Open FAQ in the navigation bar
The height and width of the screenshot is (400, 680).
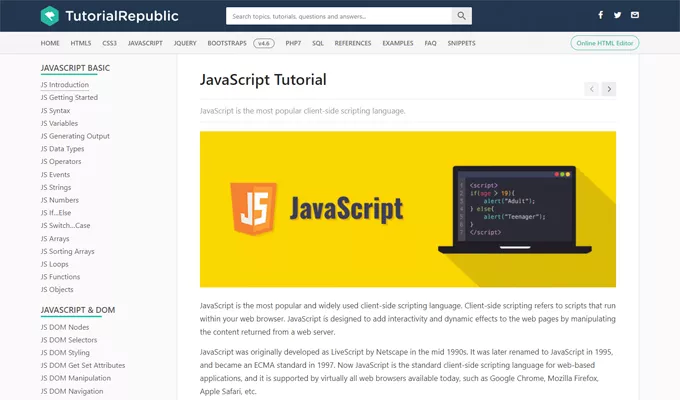430,43
